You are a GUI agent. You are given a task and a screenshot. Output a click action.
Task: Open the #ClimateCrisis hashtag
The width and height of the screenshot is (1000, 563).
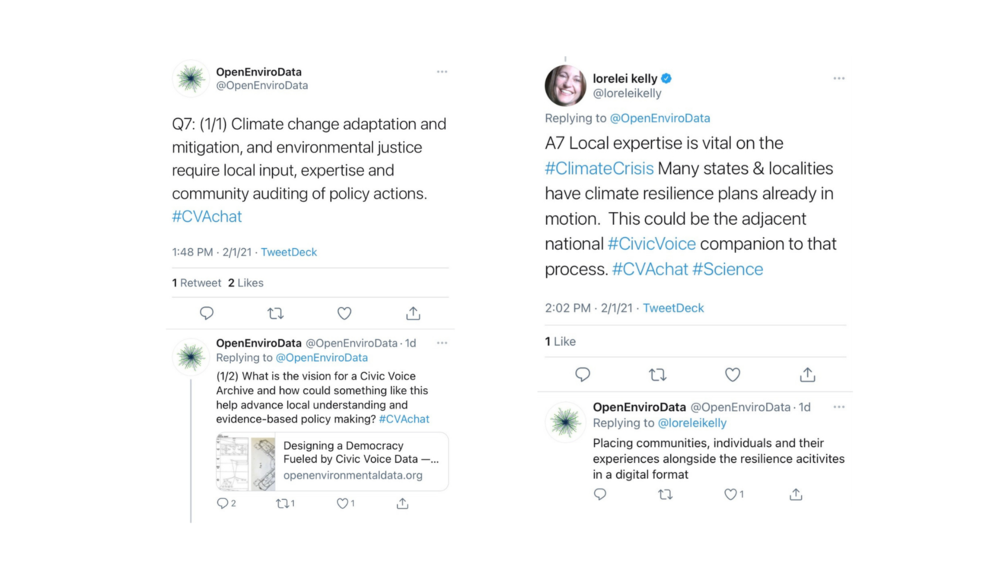click(x=599, y=168)
